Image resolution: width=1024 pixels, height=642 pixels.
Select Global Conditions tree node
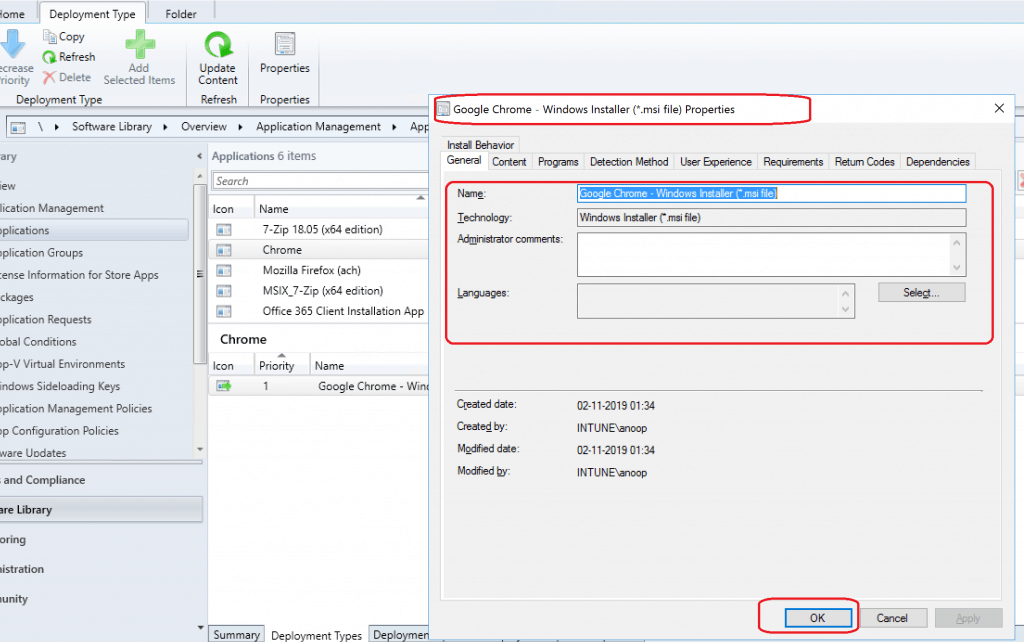[x=38, y=342]
